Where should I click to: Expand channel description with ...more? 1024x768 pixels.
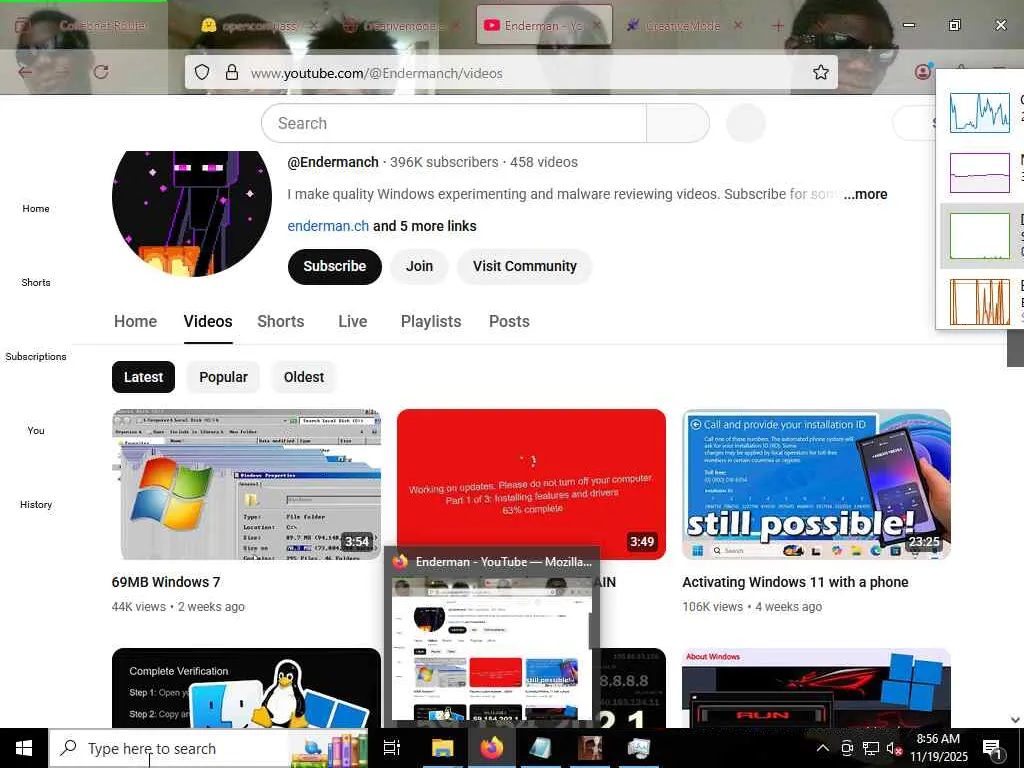(x=865, y=194)
